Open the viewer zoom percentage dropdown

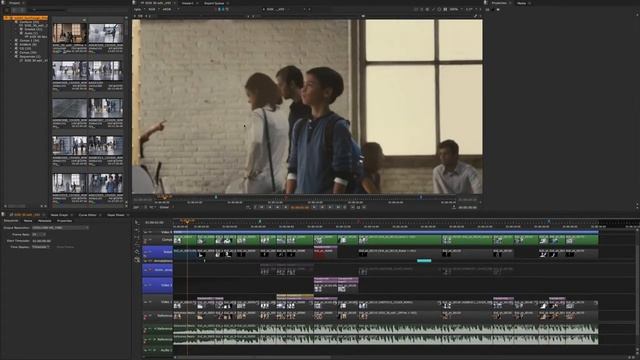click(x=455, y=9)
